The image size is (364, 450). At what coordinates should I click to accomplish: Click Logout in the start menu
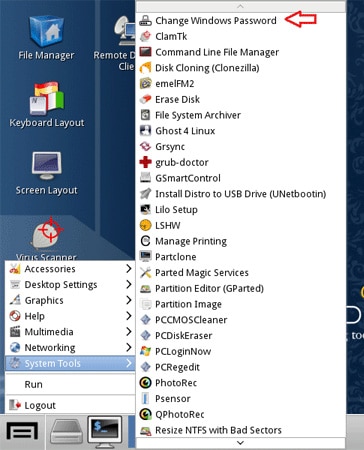click(70, 405)
